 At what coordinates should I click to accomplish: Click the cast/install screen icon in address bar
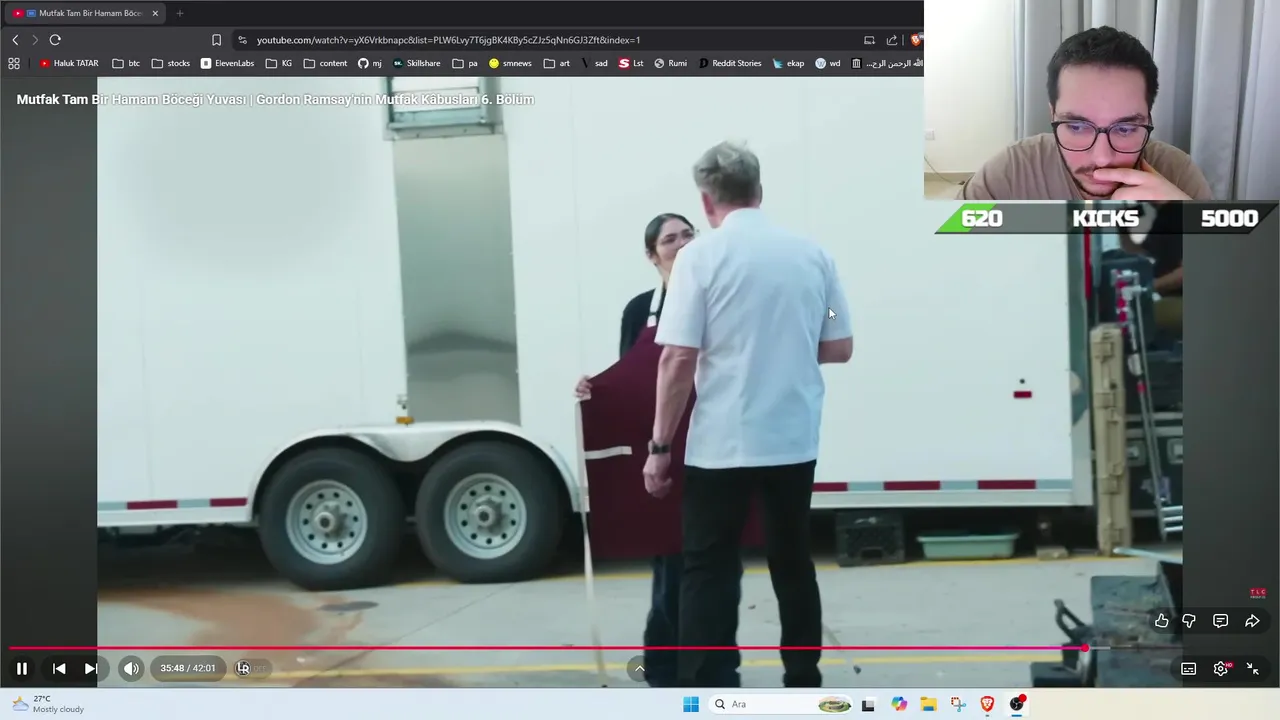[869, 40]
